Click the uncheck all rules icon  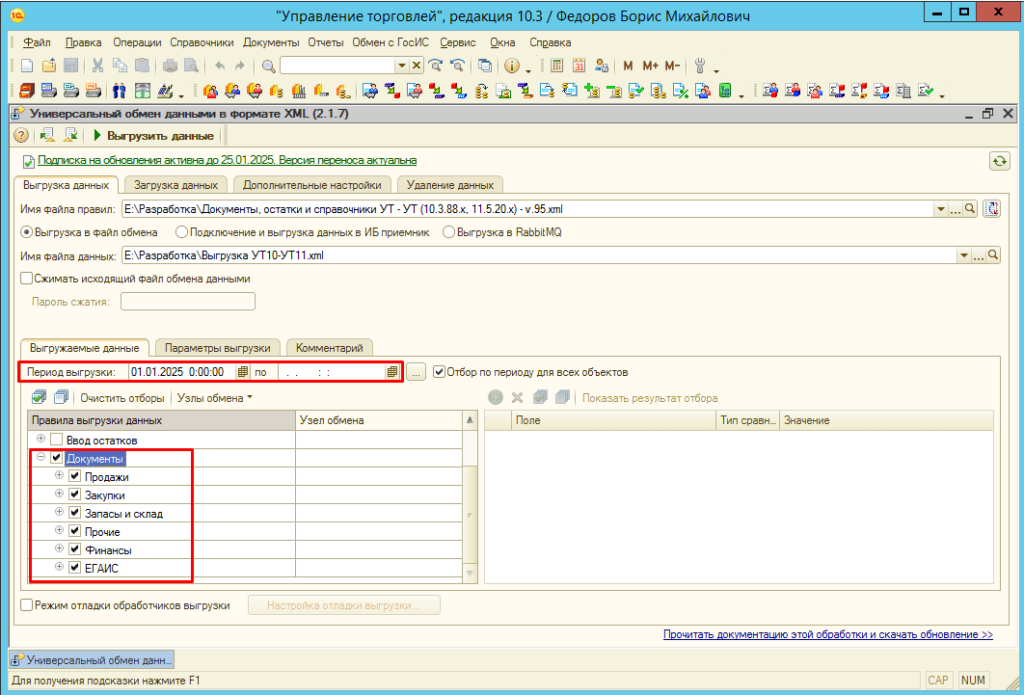pos(61,397)
